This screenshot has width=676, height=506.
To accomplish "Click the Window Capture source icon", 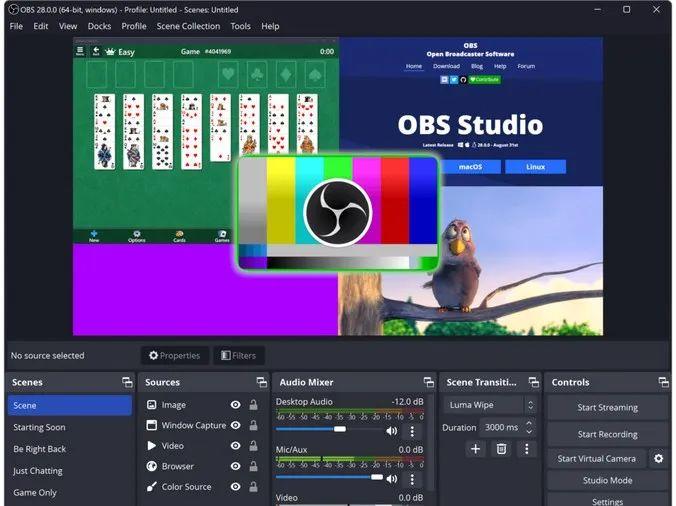I will point(151,425).
